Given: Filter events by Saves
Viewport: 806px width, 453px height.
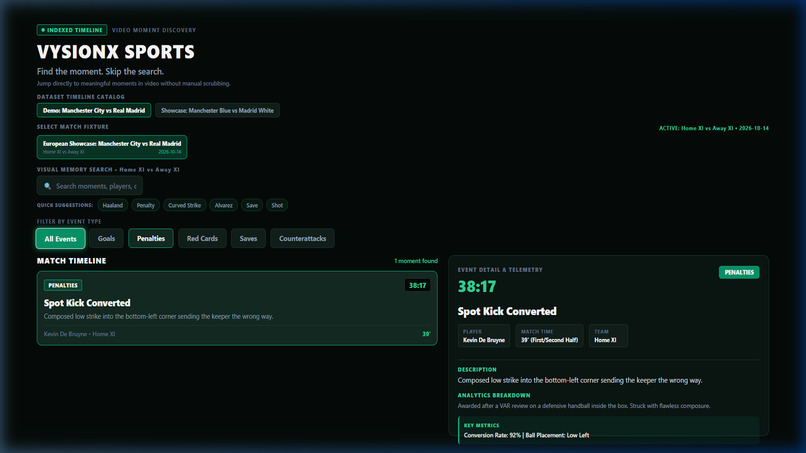Looking at the screenshot, I should point(248,239).
